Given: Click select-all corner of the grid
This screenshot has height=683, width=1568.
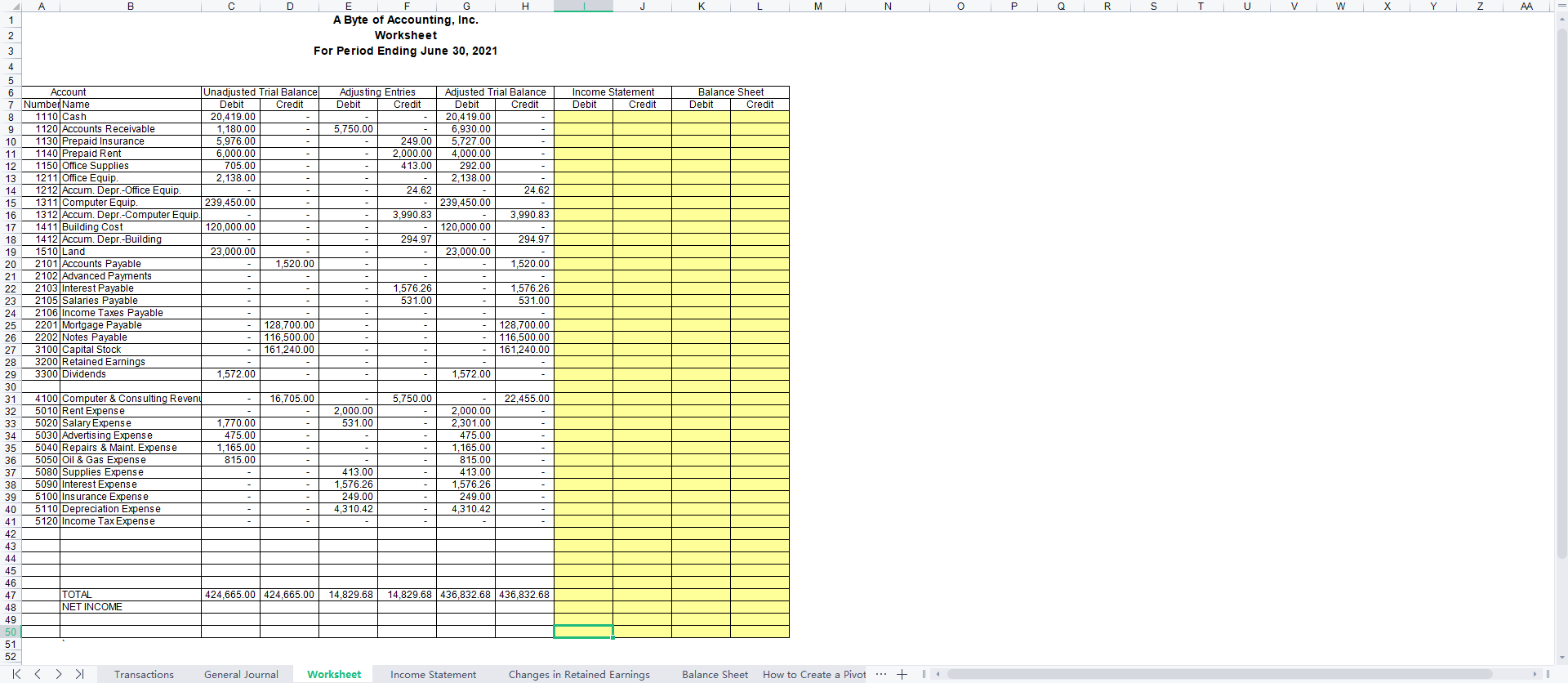Looking at the screenshot, I should click(x=11, y=6).
